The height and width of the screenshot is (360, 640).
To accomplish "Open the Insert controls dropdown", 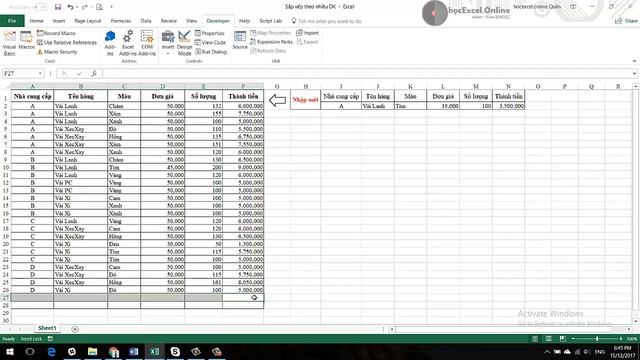I will click(168, 43).
